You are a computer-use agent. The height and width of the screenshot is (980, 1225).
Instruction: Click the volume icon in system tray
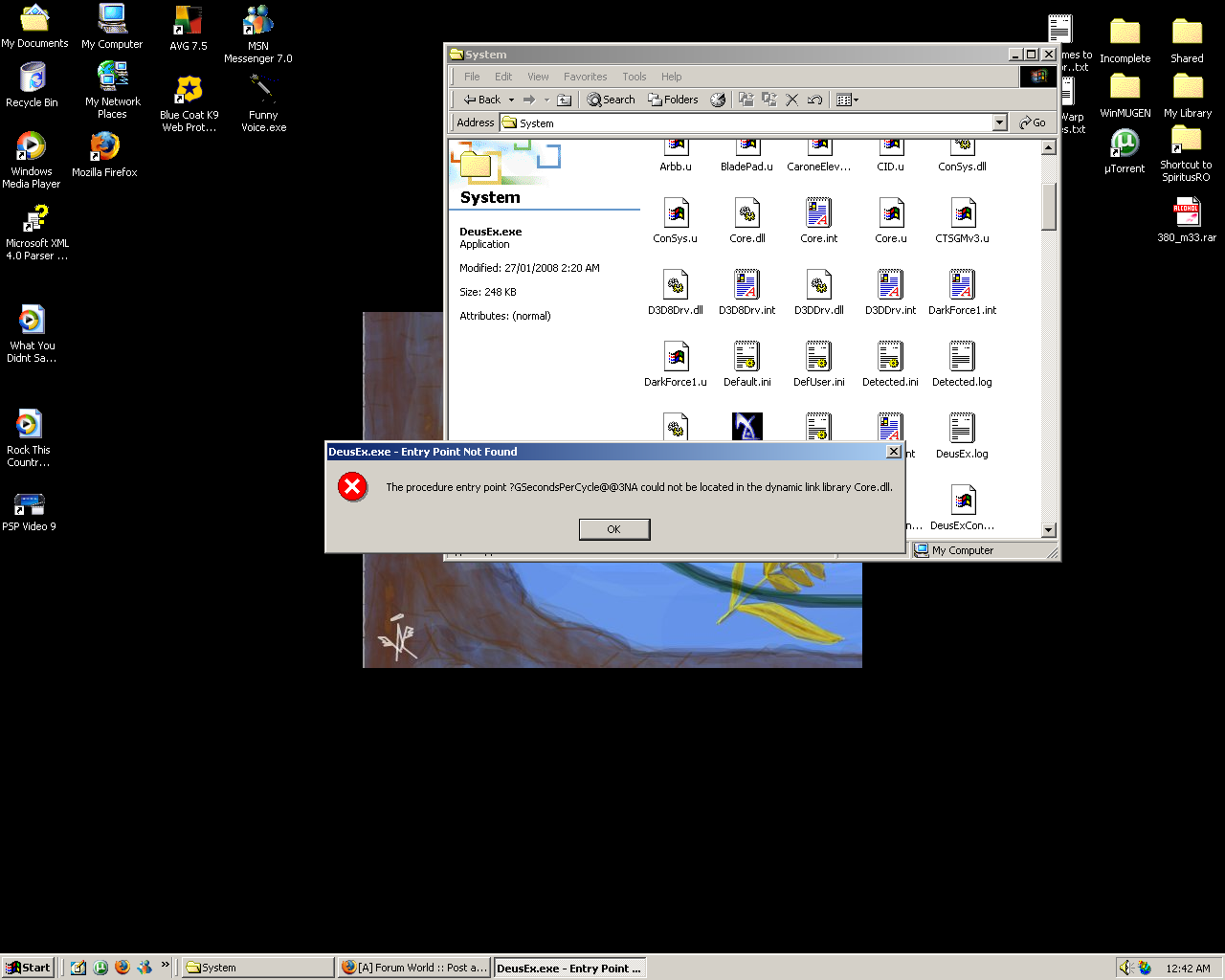(1127, 968)
